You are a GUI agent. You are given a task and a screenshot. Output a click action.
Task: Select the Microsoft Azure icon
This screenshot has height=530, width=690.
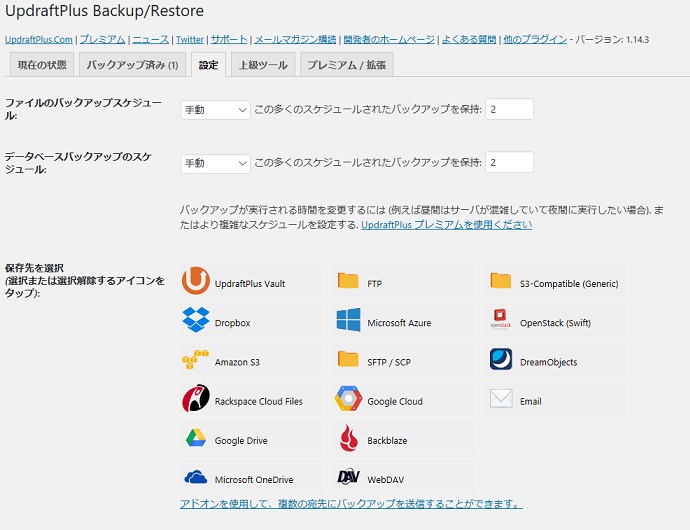pos(349,320)
